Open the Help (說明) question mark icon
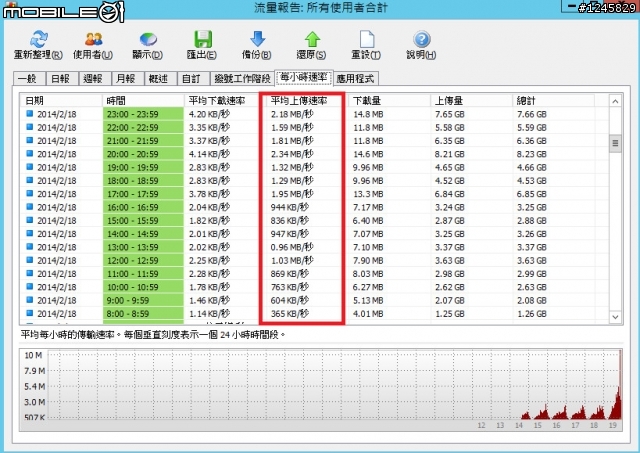The width and height of the screenshot is (640, 453). click(422, 40)
